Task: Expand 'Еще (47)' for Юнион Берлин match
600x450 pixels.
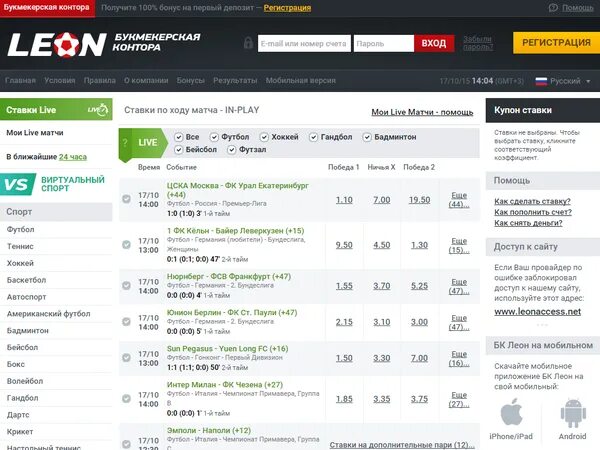Action: (459, 322)
